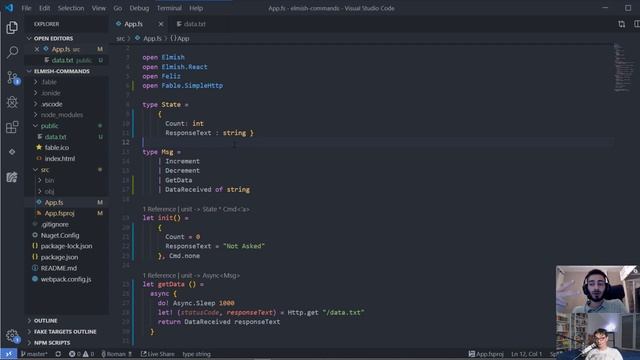Expand the obj folder
This screenshot has height=360, width=640.
click(49, 191)
